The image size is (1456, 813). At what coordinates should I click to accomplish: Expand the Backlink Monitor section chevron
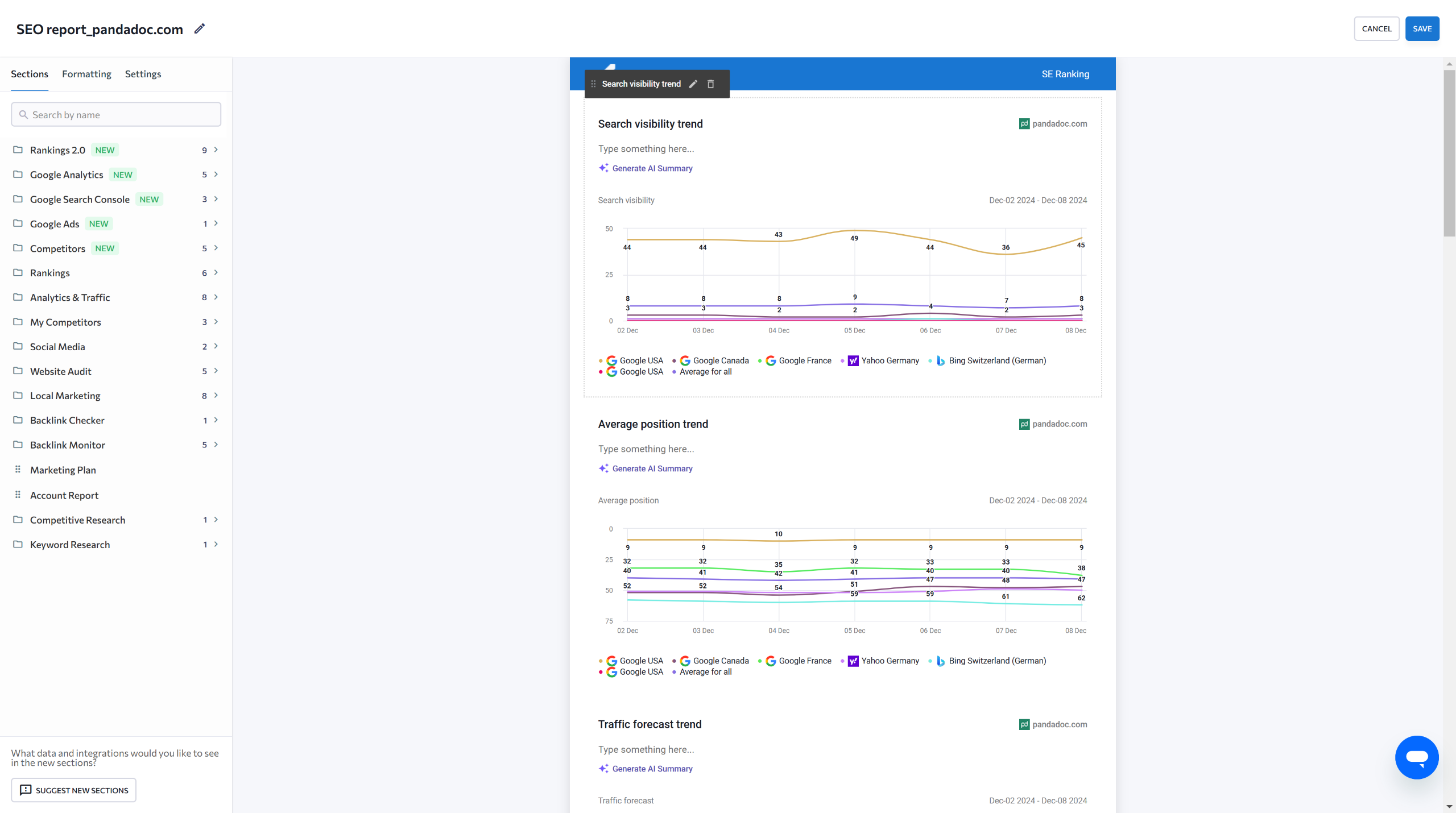[216, 445]
